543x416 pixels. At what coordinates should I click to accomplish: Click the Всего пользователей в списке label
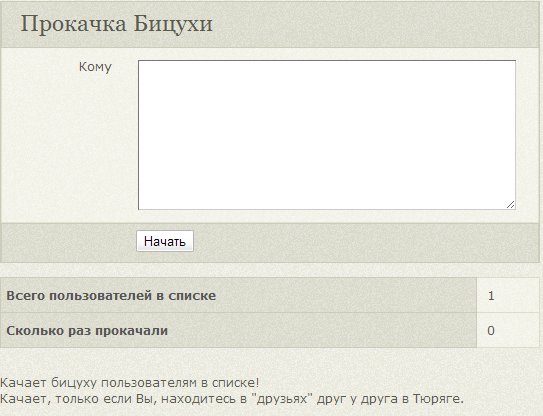tap(111, 295)
